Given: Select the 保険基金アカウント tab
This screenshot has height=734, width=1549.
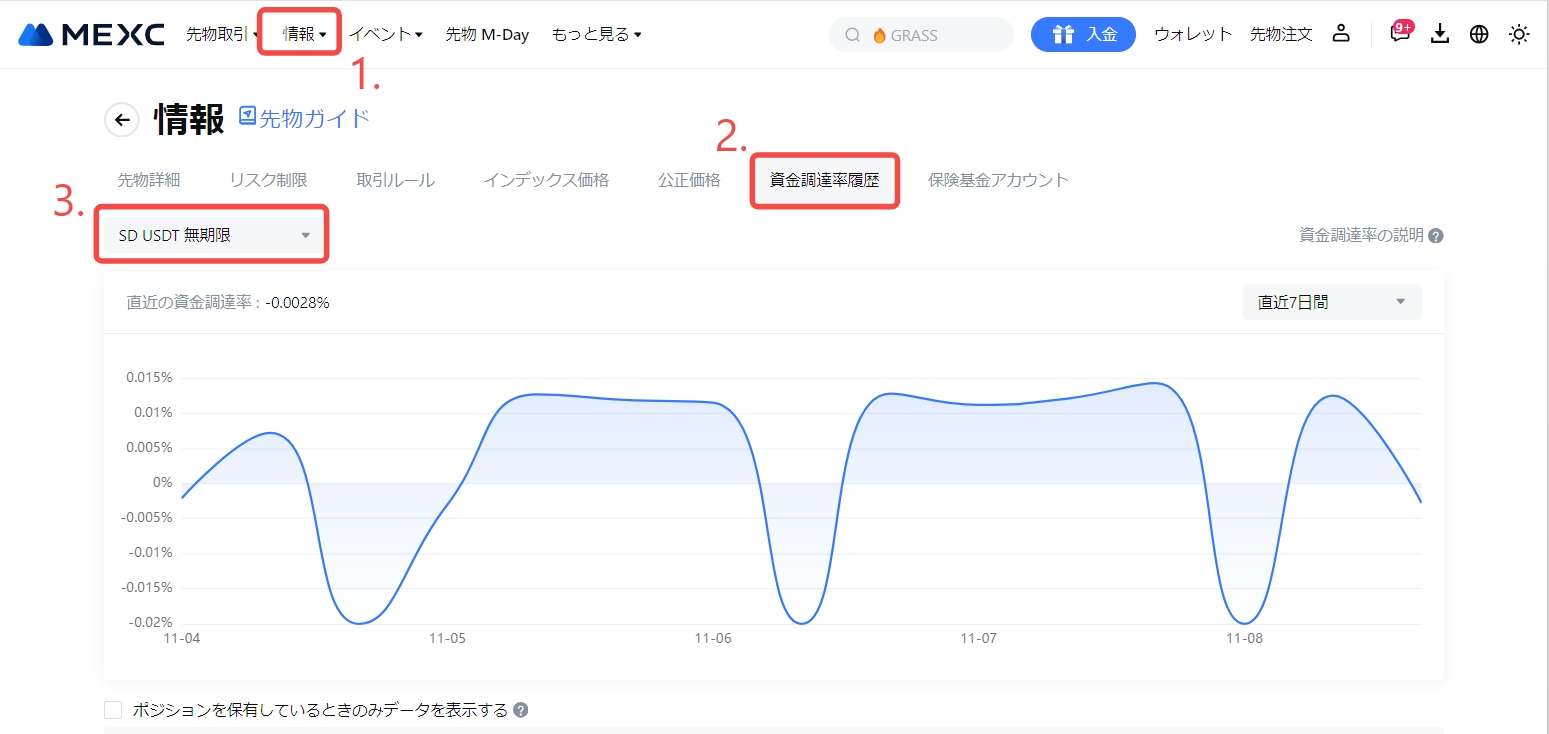Looking at the screenshot, I should pos(998,180).
